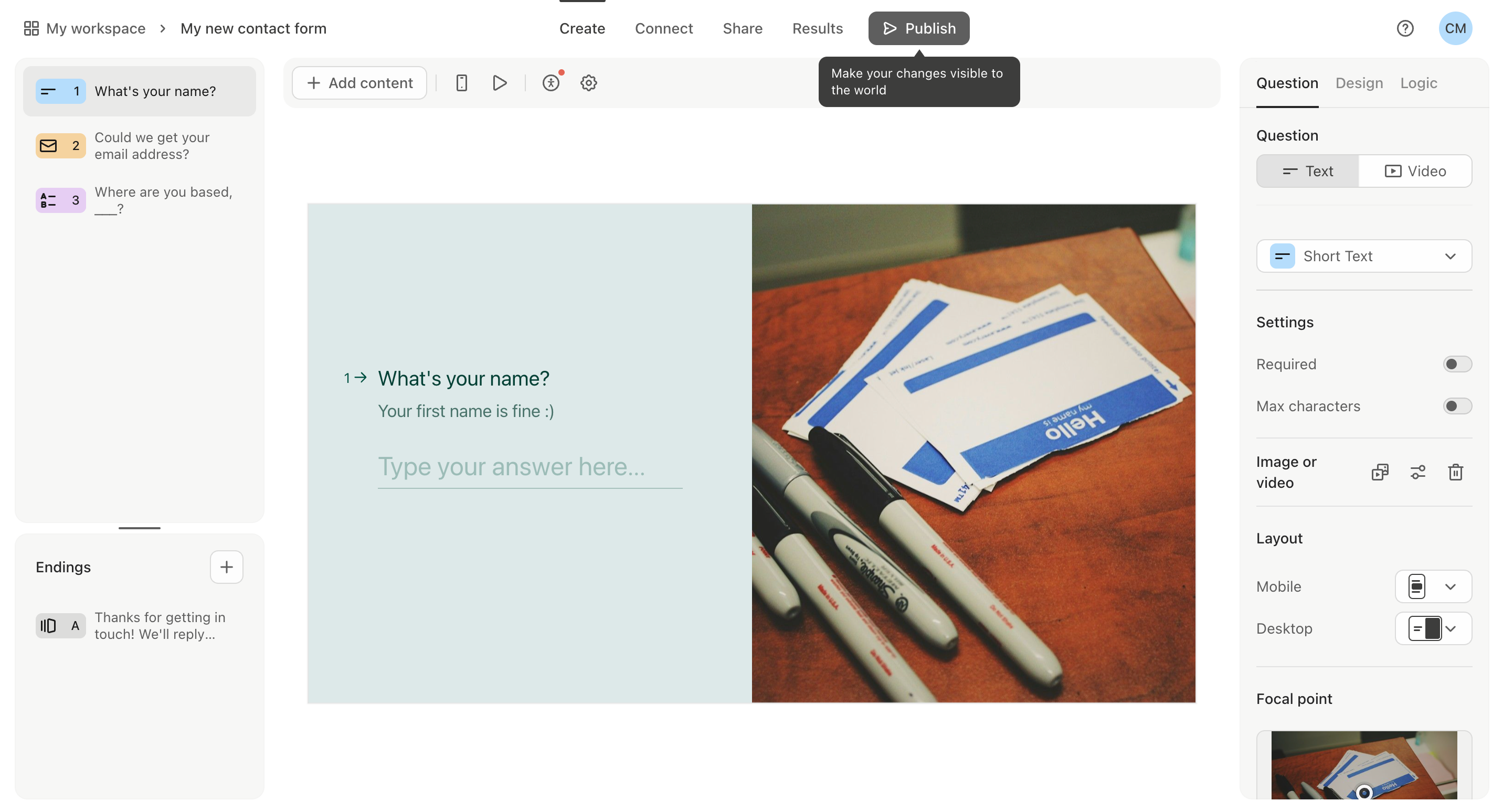This screenshot has width=1503, height=812.
Task: Click the play preview icon
Action: (500, 83)
